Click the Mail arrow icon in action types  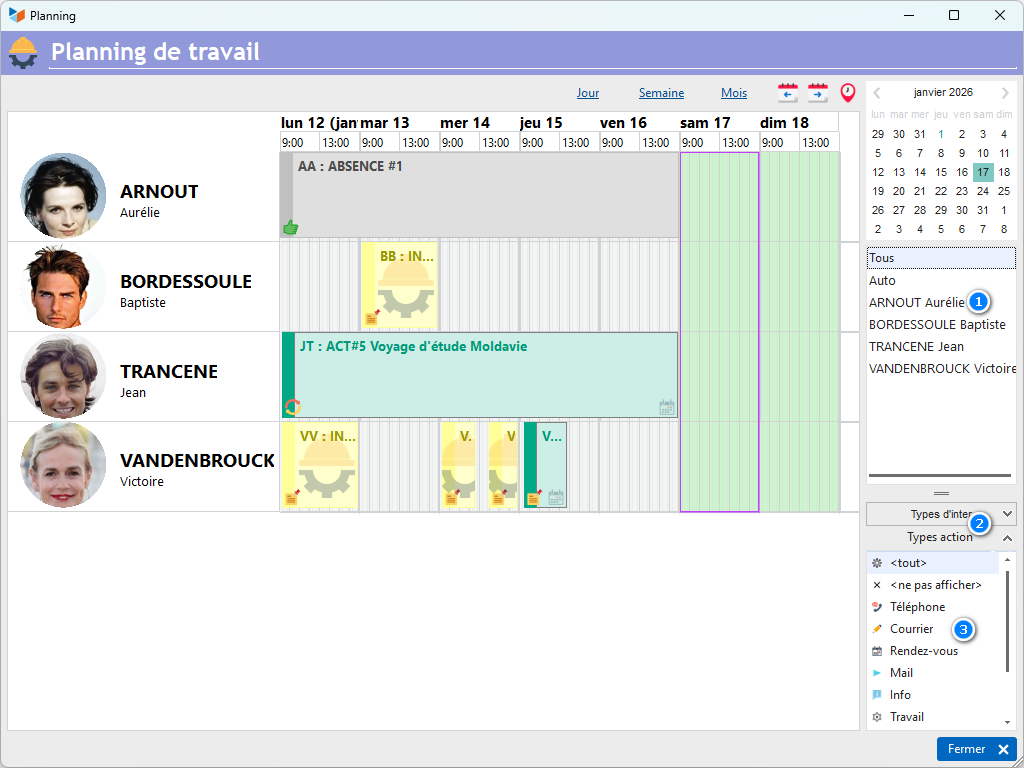click(x=877, y=673)
